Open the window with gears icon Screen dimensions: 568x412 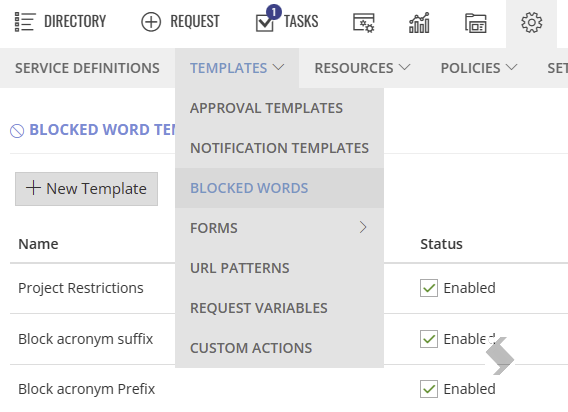(x=364, y=23)
